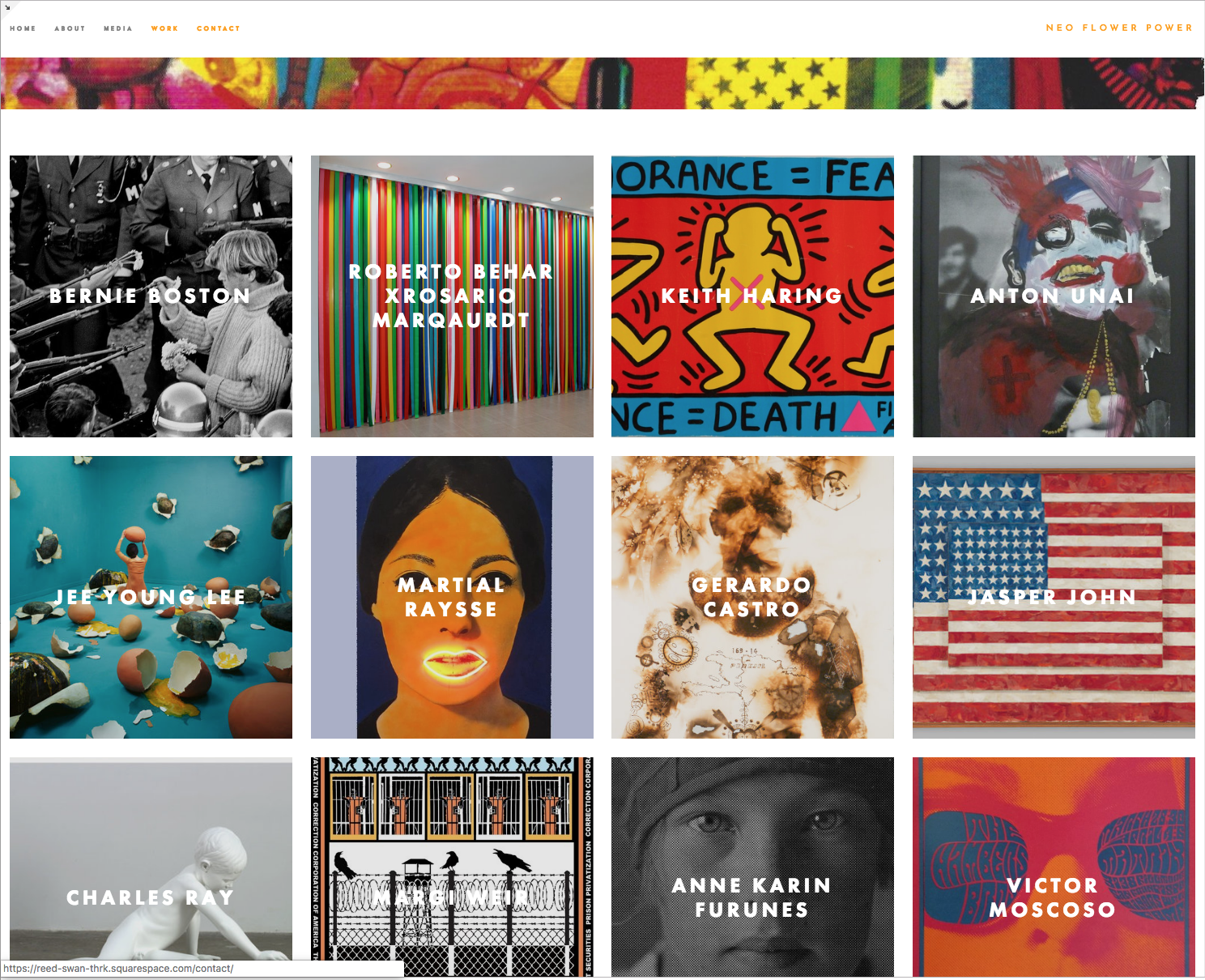The image size is (1205, 980).
Task: Open the Margi Weir prison artwork tile
Action: (452, 867)
